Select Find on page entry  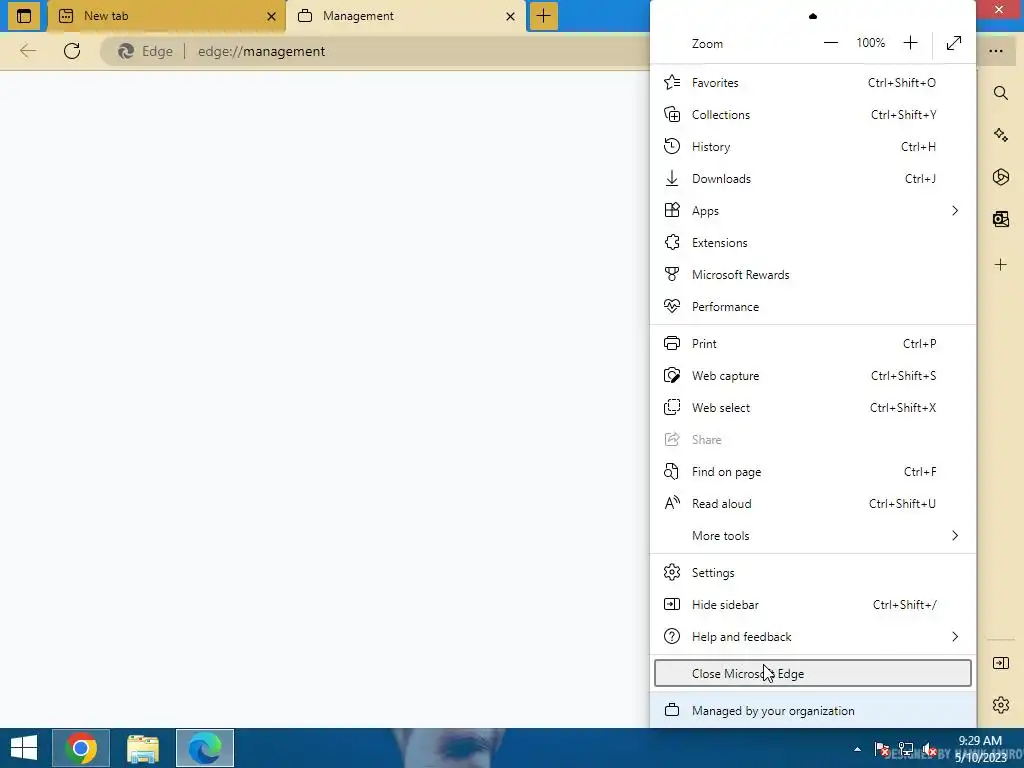tap(812, 472)
